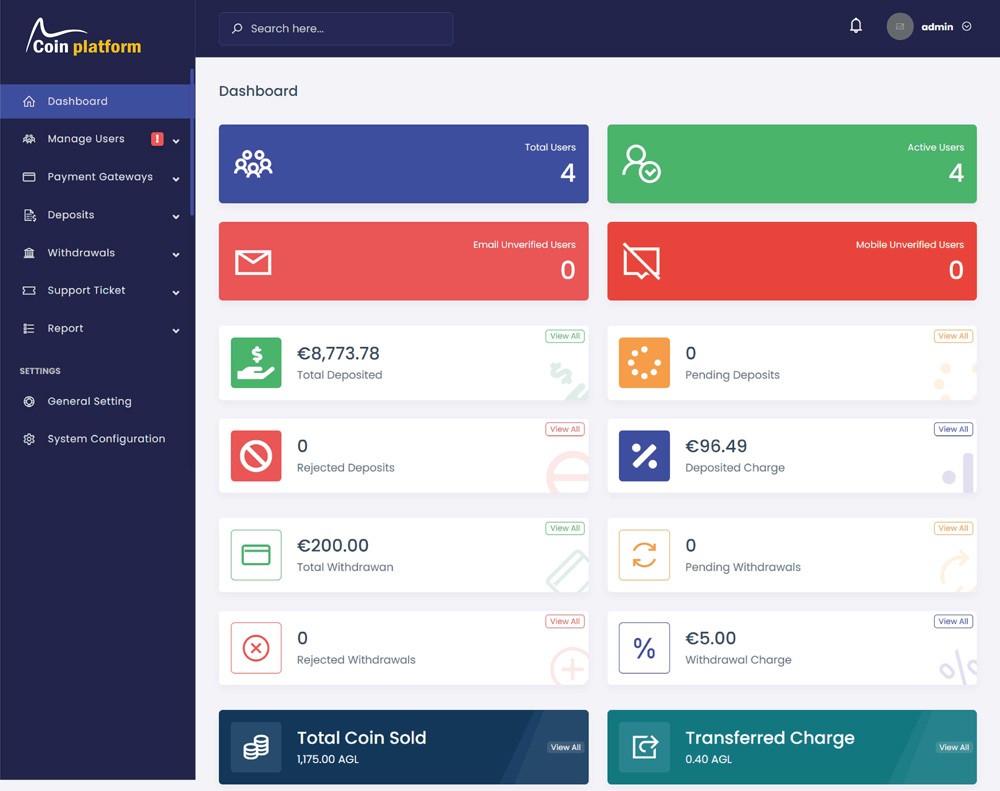Go to System Configuration in sidebar
This screenshot has height=791, width=1000.
coord(106,439)
